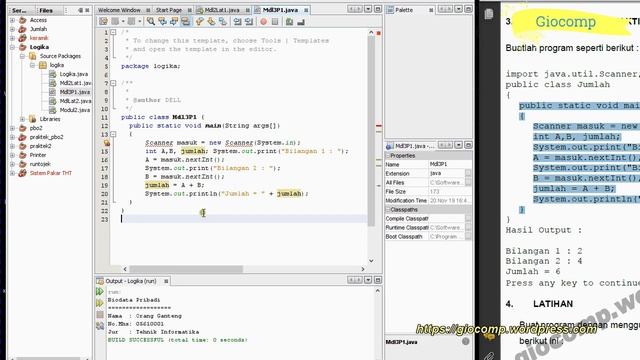Image resolution: width=640 pixels, height=360 pixels.
Task: Expand the Jumlah project node
Action: pyautogui.click(x=13, y=29)
